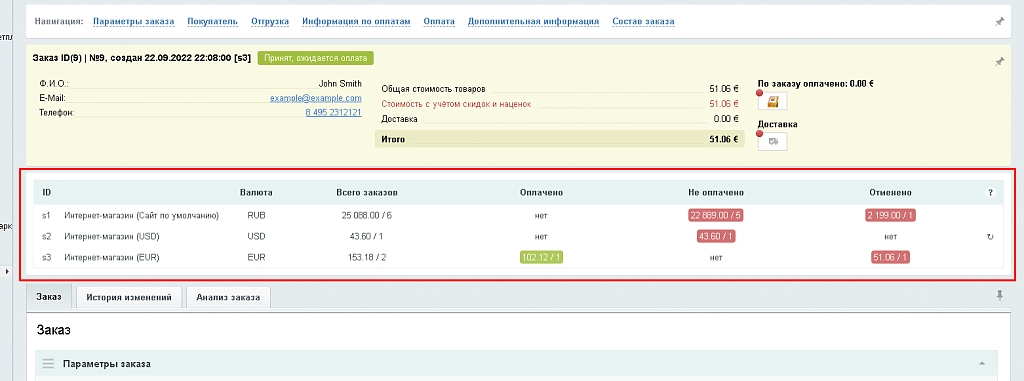Select Интернет-магазин (Сайт по умолчанию) row
The width and height of the screenshot is (1024, 381).
point(519,215)
